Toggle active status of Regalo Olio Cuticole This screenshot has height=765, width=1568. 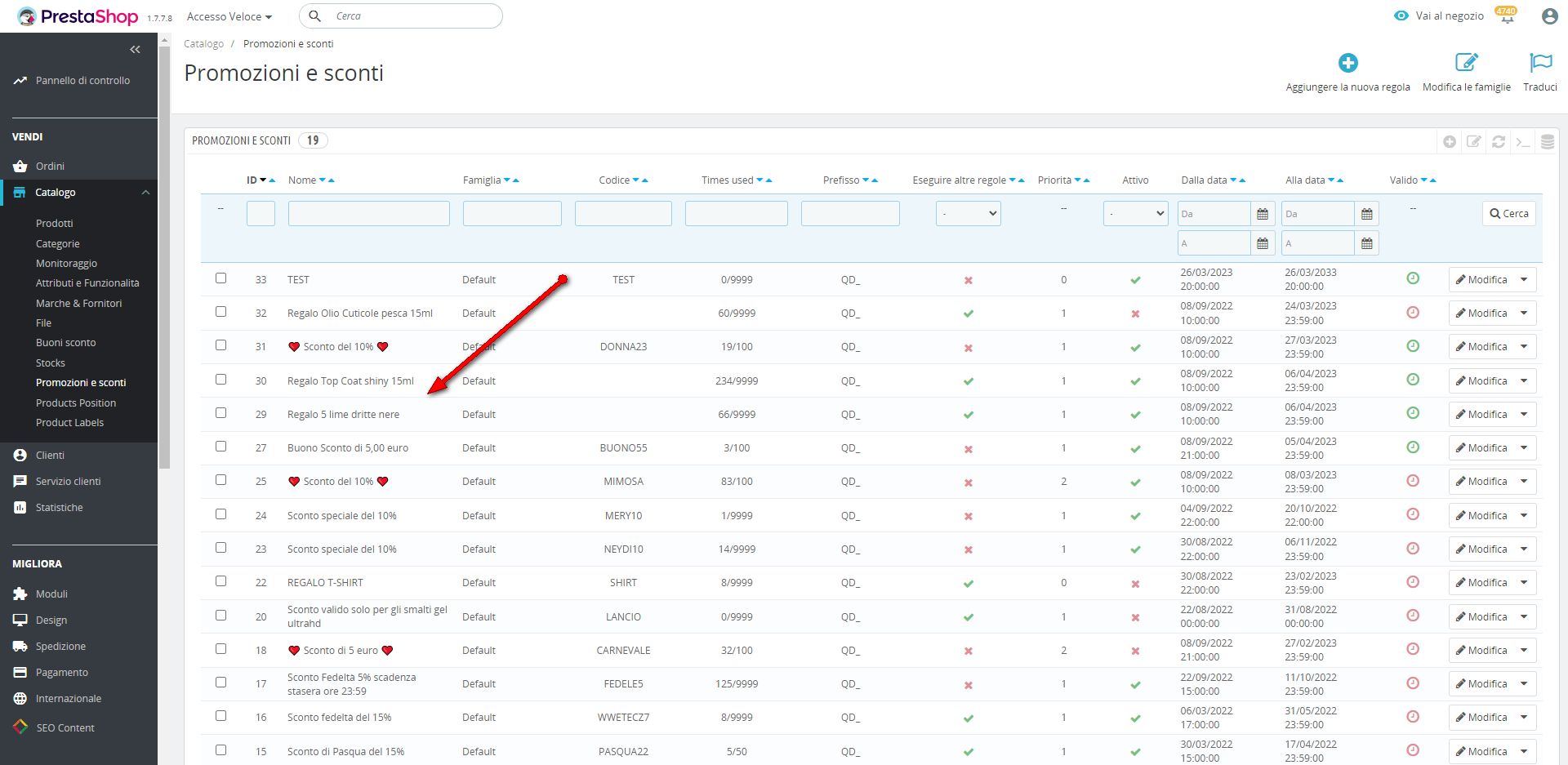pyautogui.click(x=1135, y=314)
